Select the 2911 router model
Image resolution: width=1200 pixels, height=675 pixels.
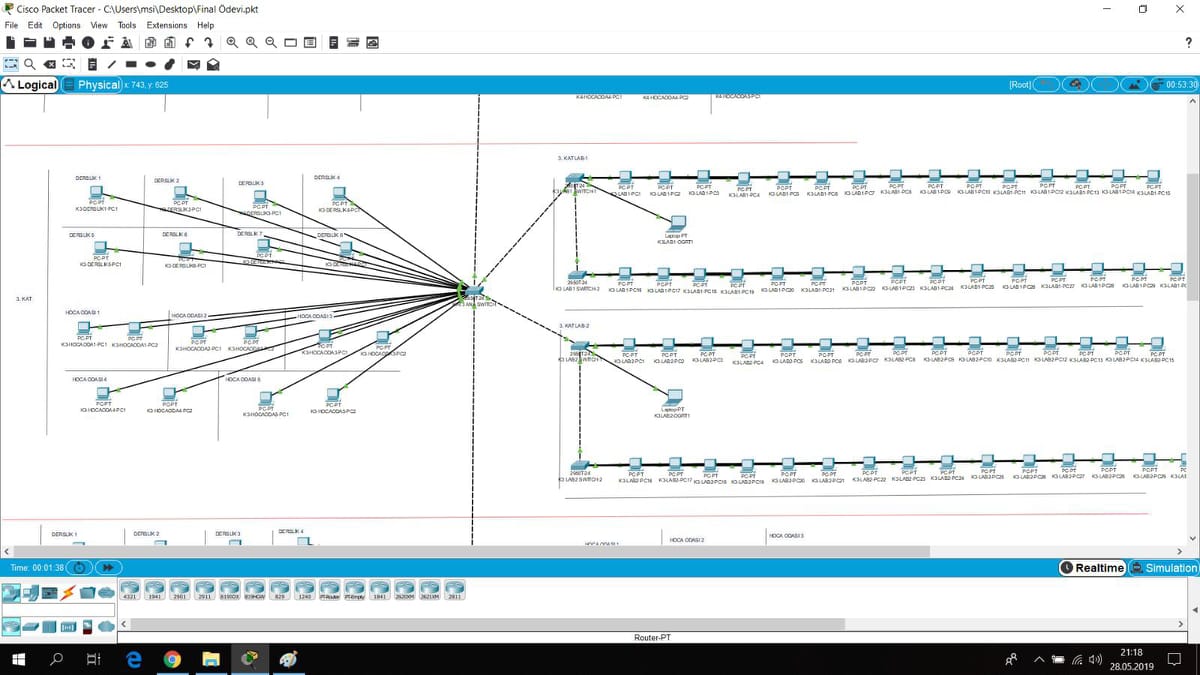(x=204, y=591)
